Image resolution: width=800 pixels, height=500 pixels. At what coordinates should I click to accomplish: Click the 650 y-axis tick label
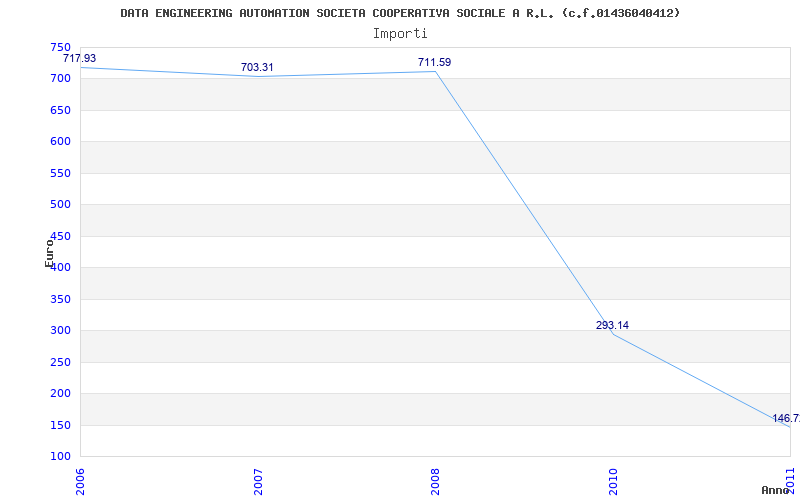tap(60, 110)
